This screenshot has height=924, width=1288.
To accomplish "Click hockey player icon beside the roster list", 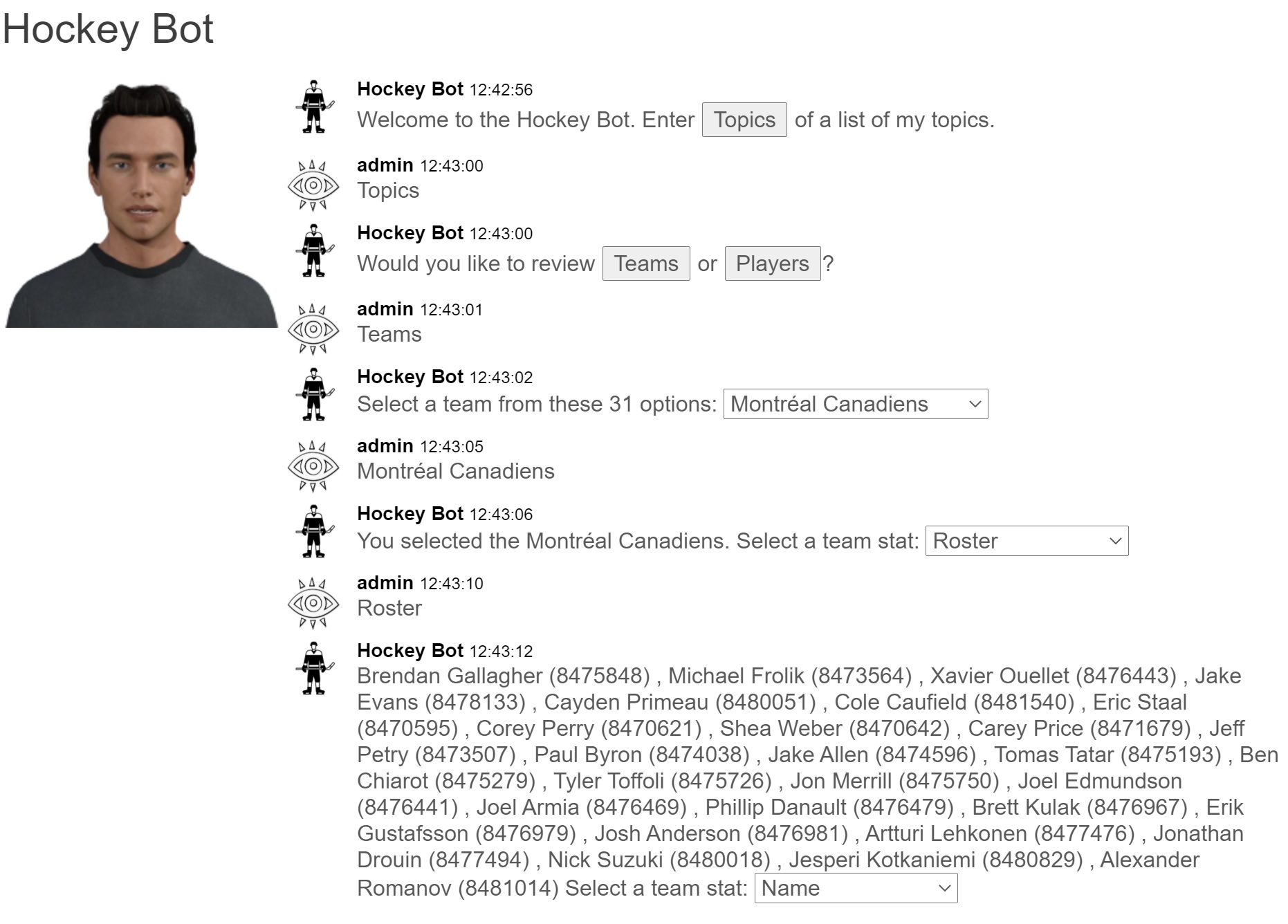I will [x=314, y=668].
